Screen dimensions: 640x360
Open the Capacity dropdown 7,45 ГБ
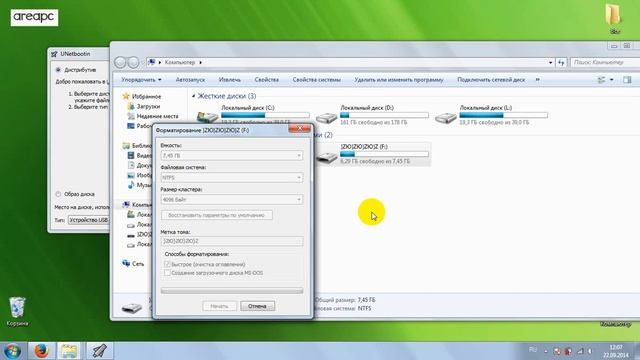point(232,156)
